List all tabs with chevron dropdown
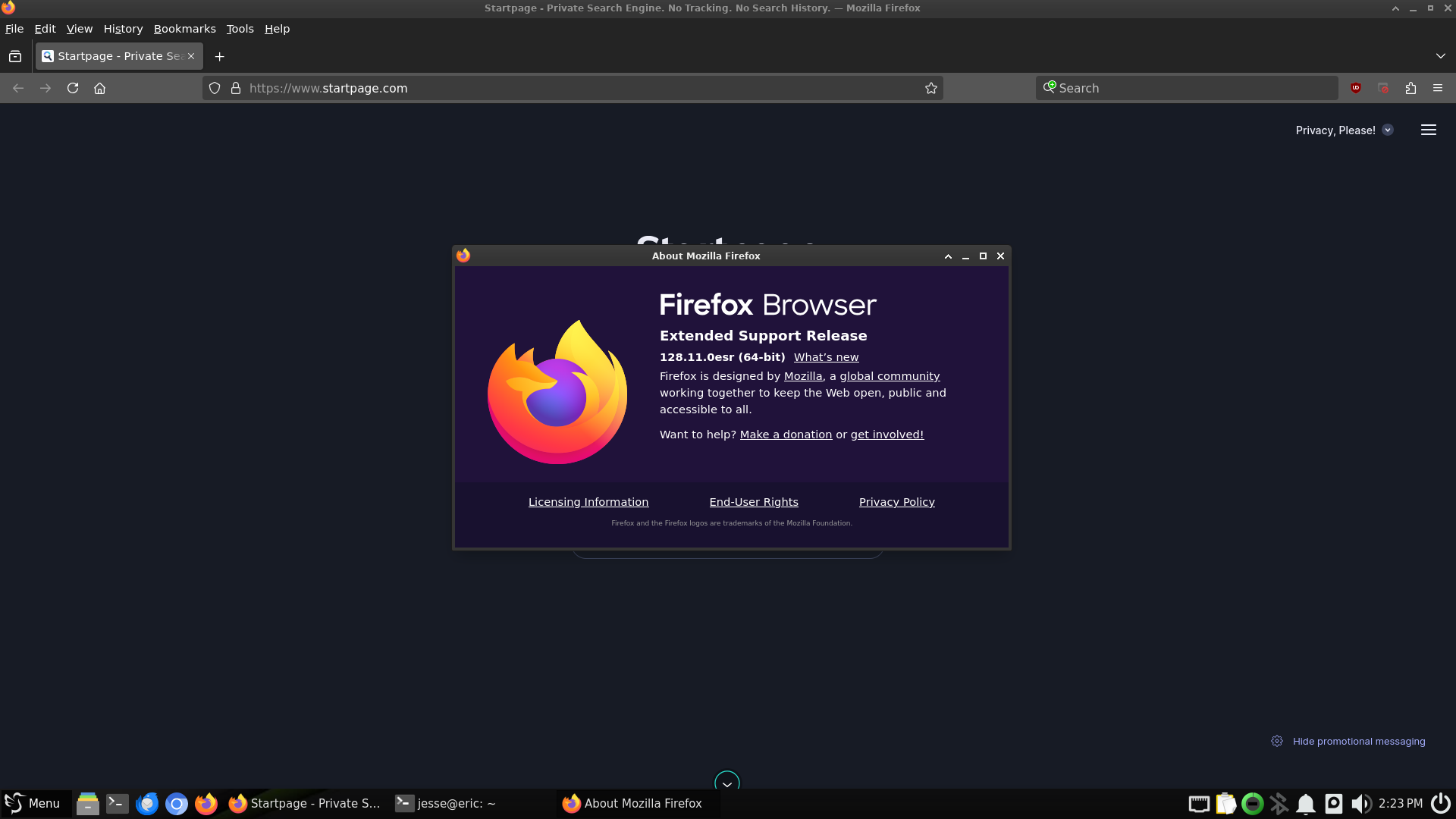 click(1441, 56)
